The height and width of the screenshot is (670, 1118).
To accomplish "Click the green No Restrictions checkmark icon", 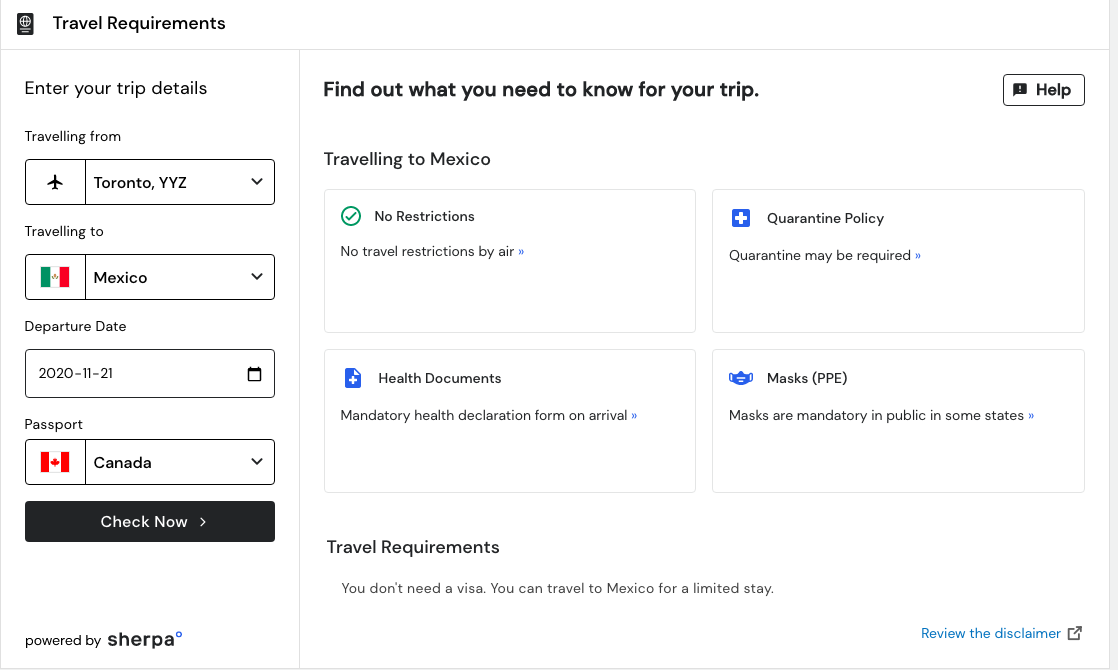I will [351, 216].
